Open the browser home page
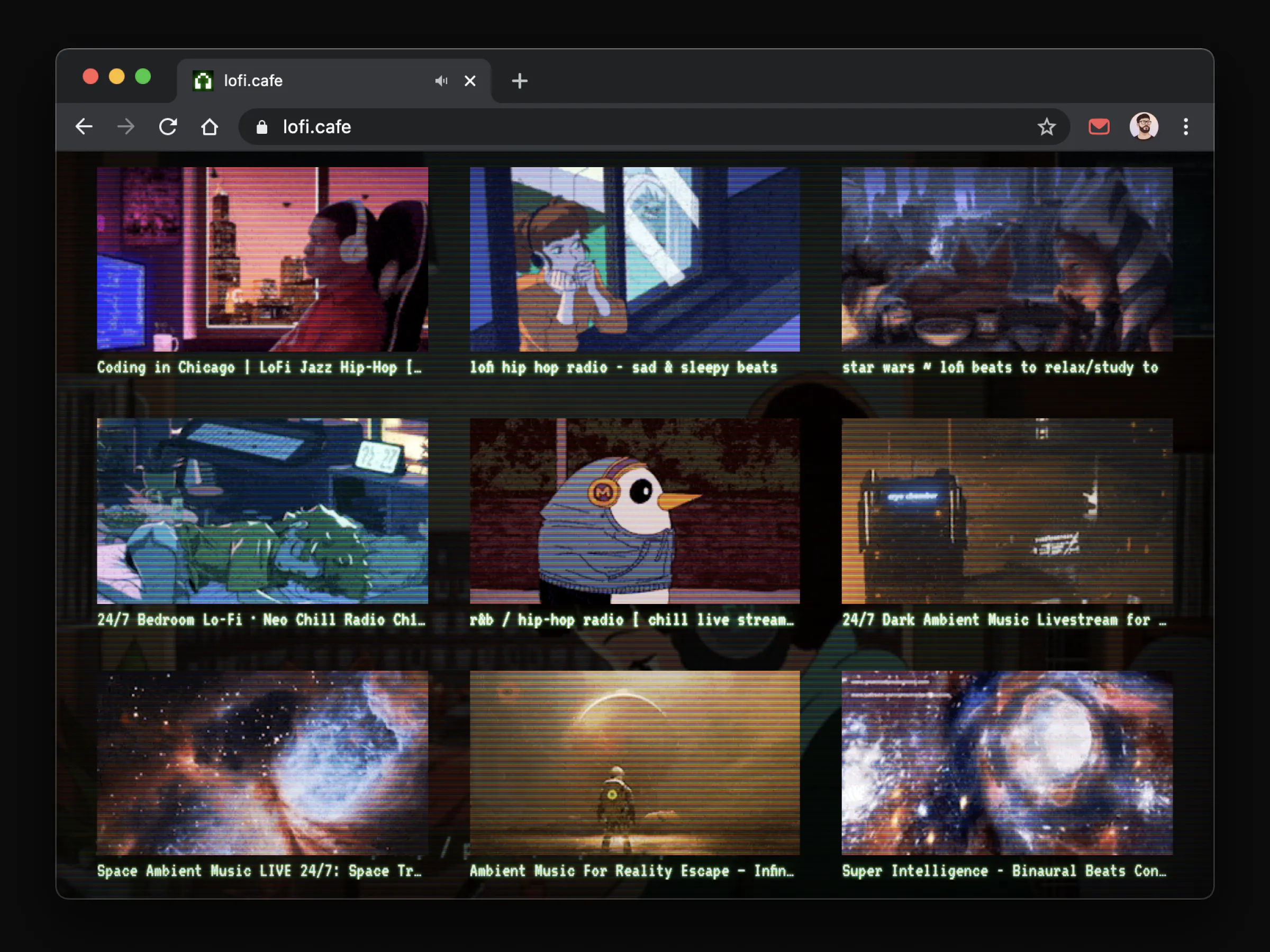 click(210, 126)
